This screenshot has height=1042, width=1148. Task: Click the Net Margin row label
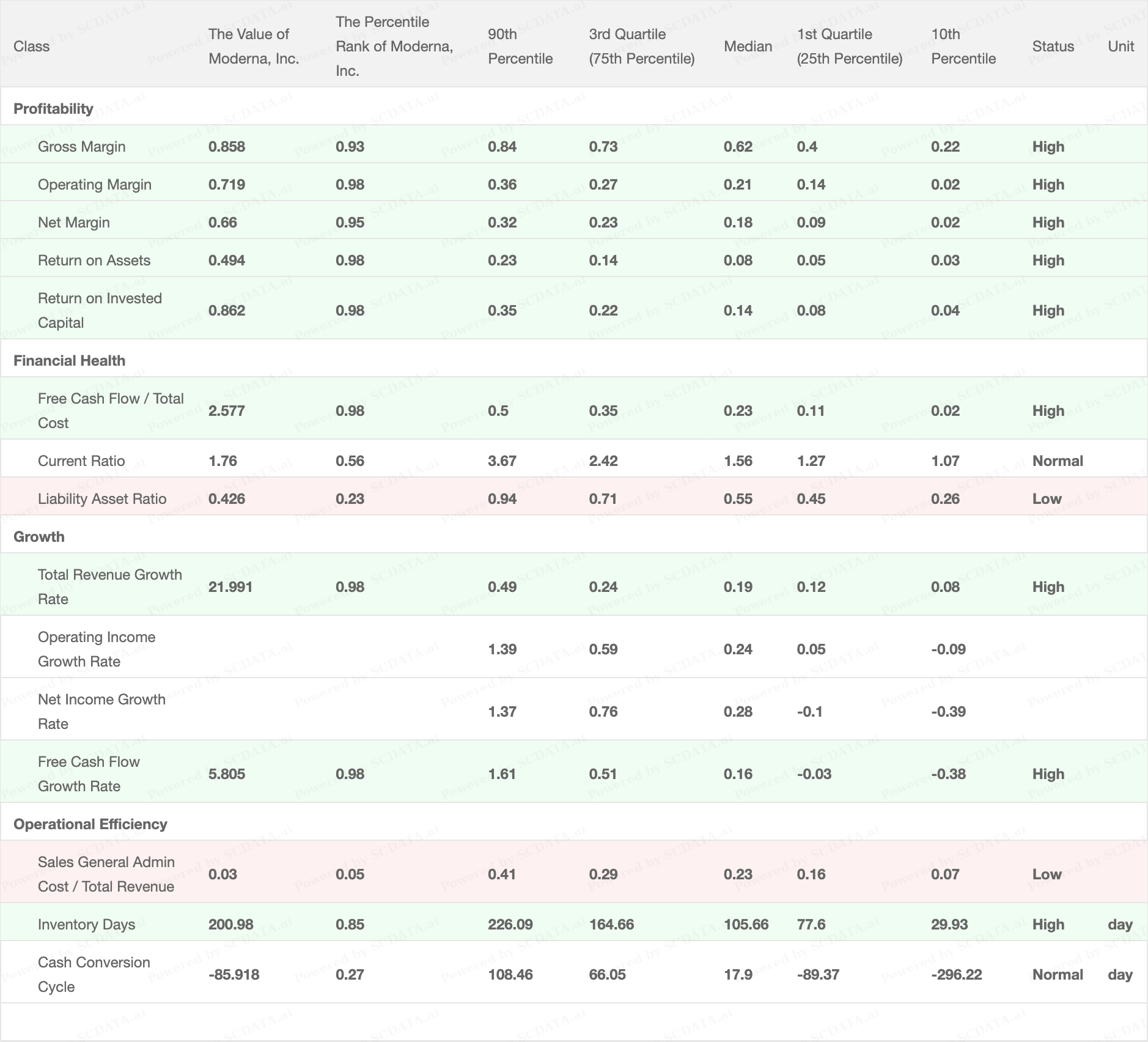point(73,223)
